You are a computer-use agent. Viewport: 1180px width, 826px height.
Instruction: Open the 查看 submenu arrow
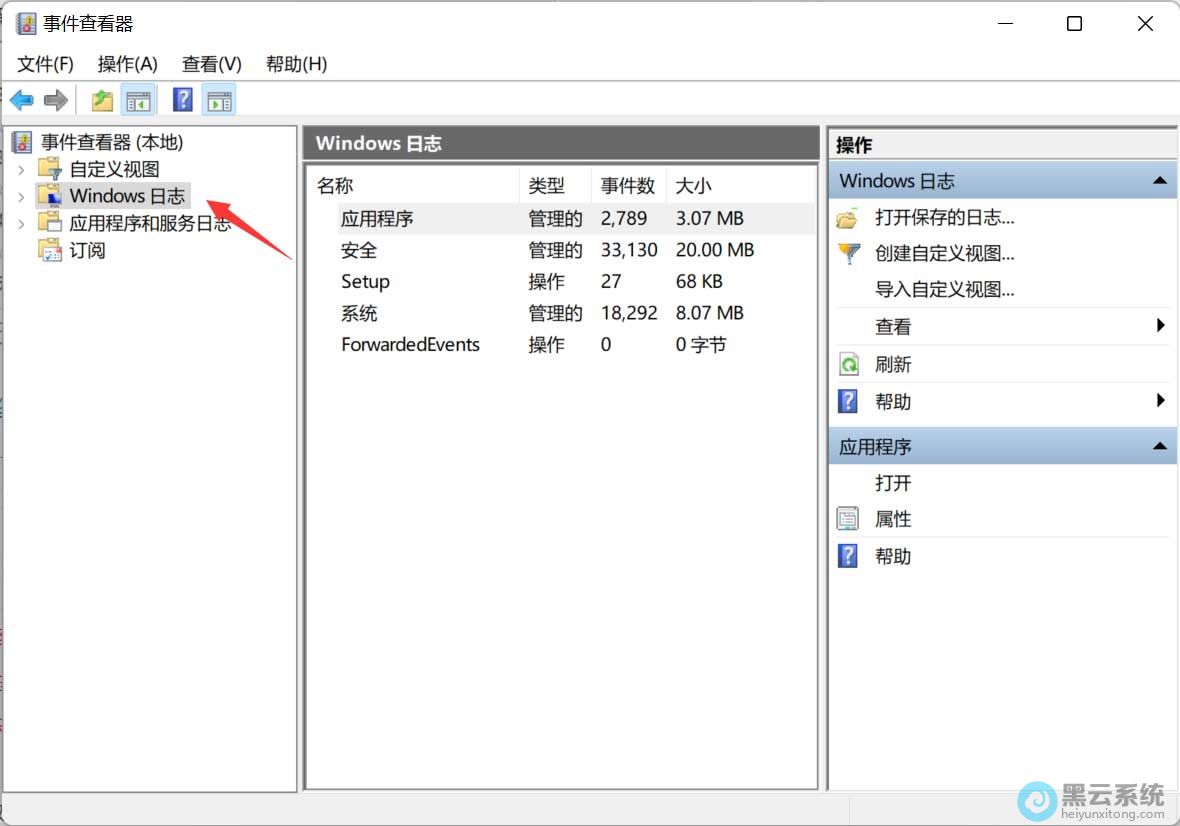coord(1160,325)
